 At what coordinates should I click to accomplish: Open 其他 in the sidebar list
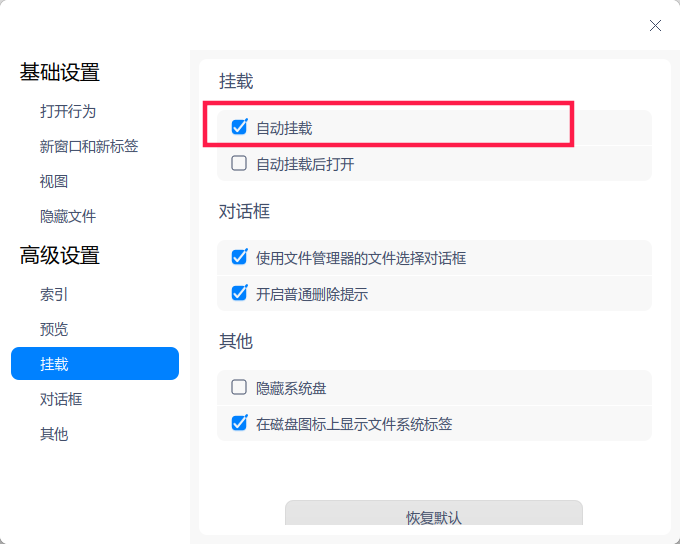click(54, 434)
